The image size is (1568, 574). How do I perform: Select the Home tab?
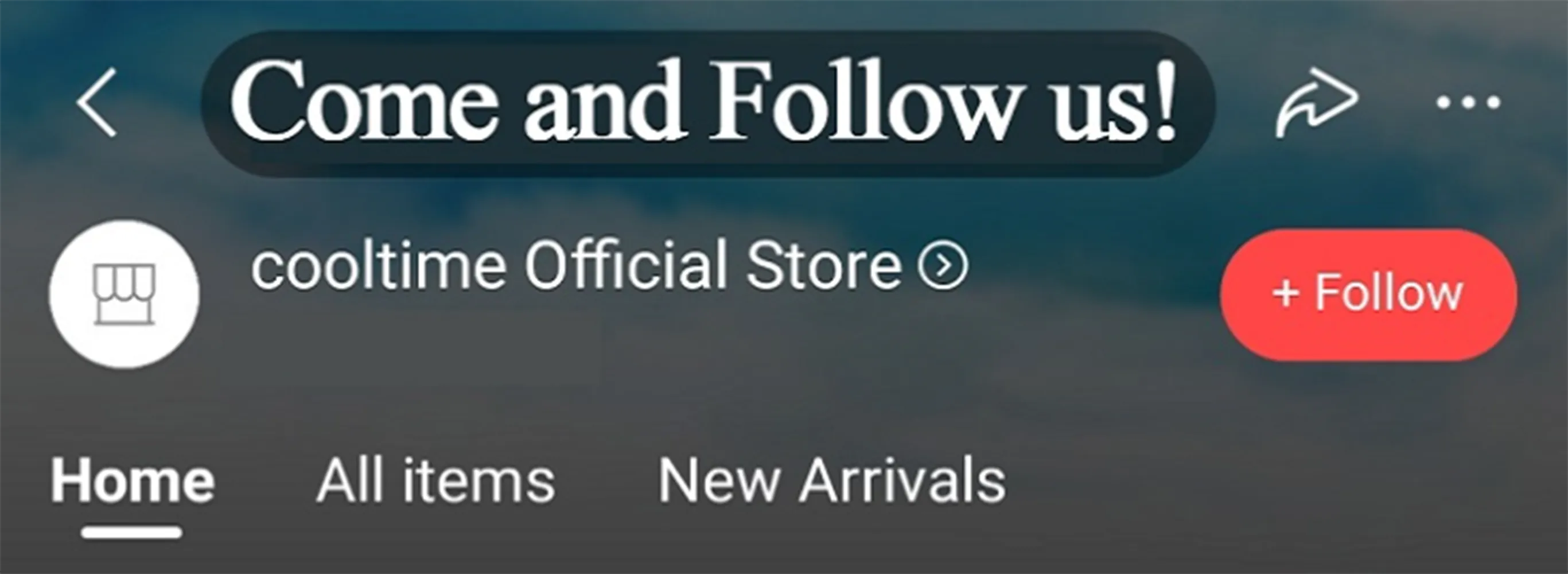132,481
